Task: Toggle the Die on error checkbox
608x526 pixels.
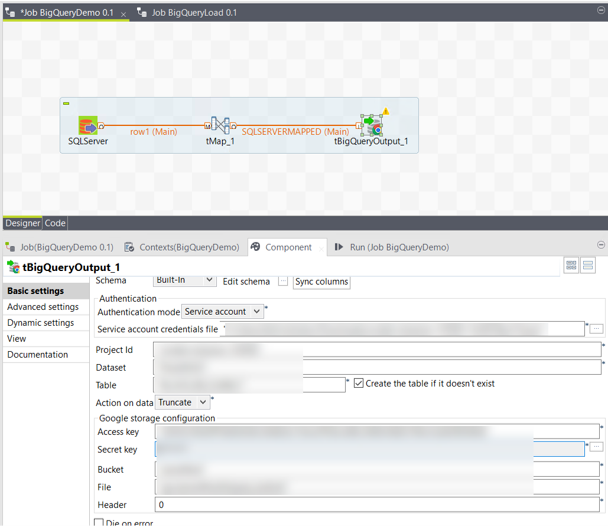Action: [x=99, y=523]
